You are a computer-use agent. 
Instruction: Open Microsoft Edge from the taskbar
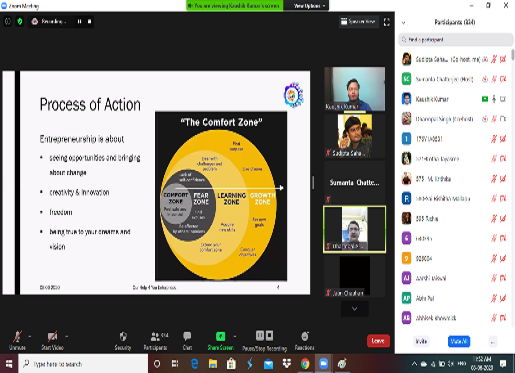click(194, 364)
